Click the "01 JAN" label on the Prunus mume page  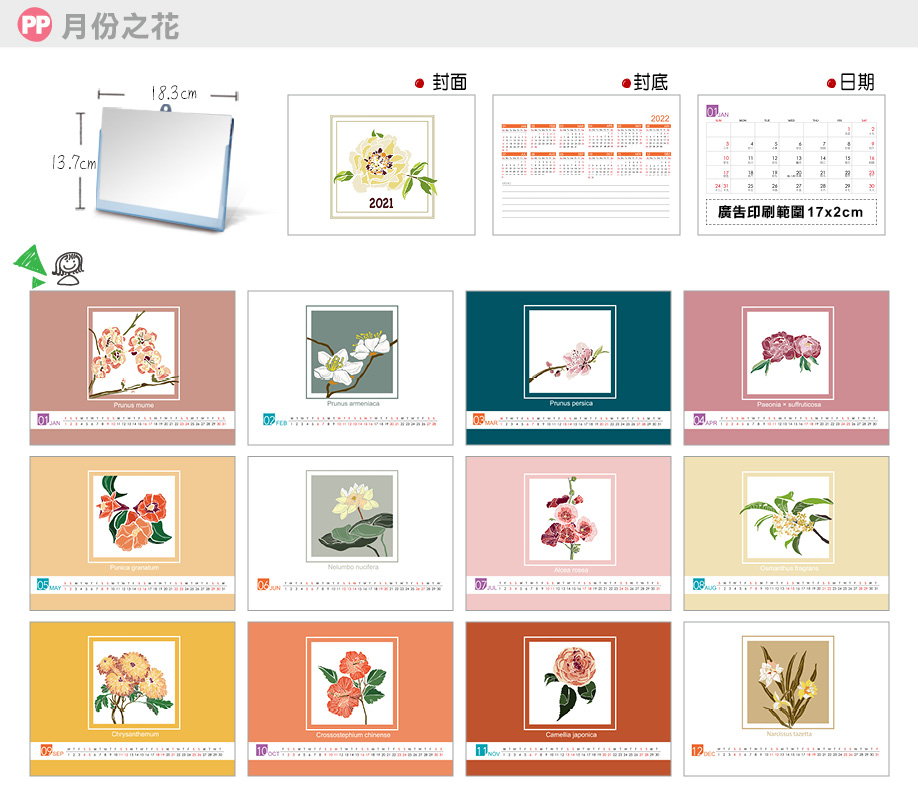49,420
